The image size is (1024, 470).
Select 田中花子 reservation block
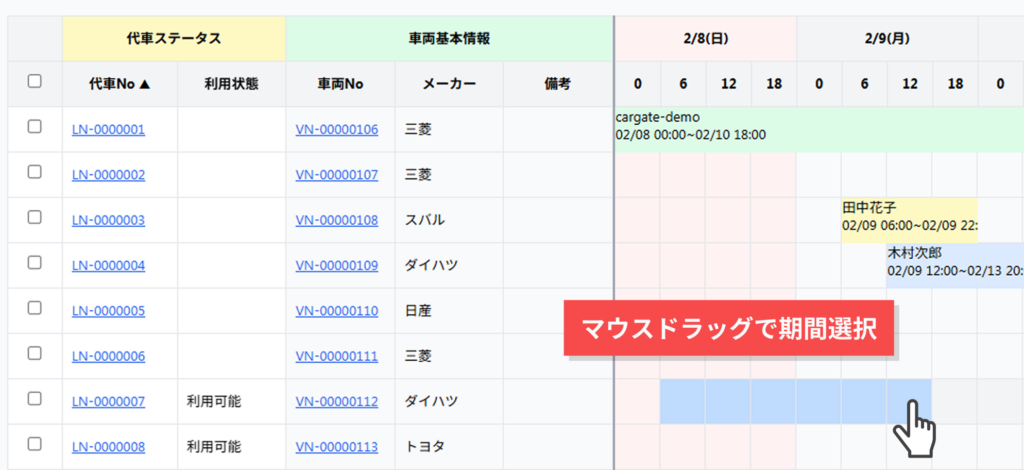[x=909, y=217]
